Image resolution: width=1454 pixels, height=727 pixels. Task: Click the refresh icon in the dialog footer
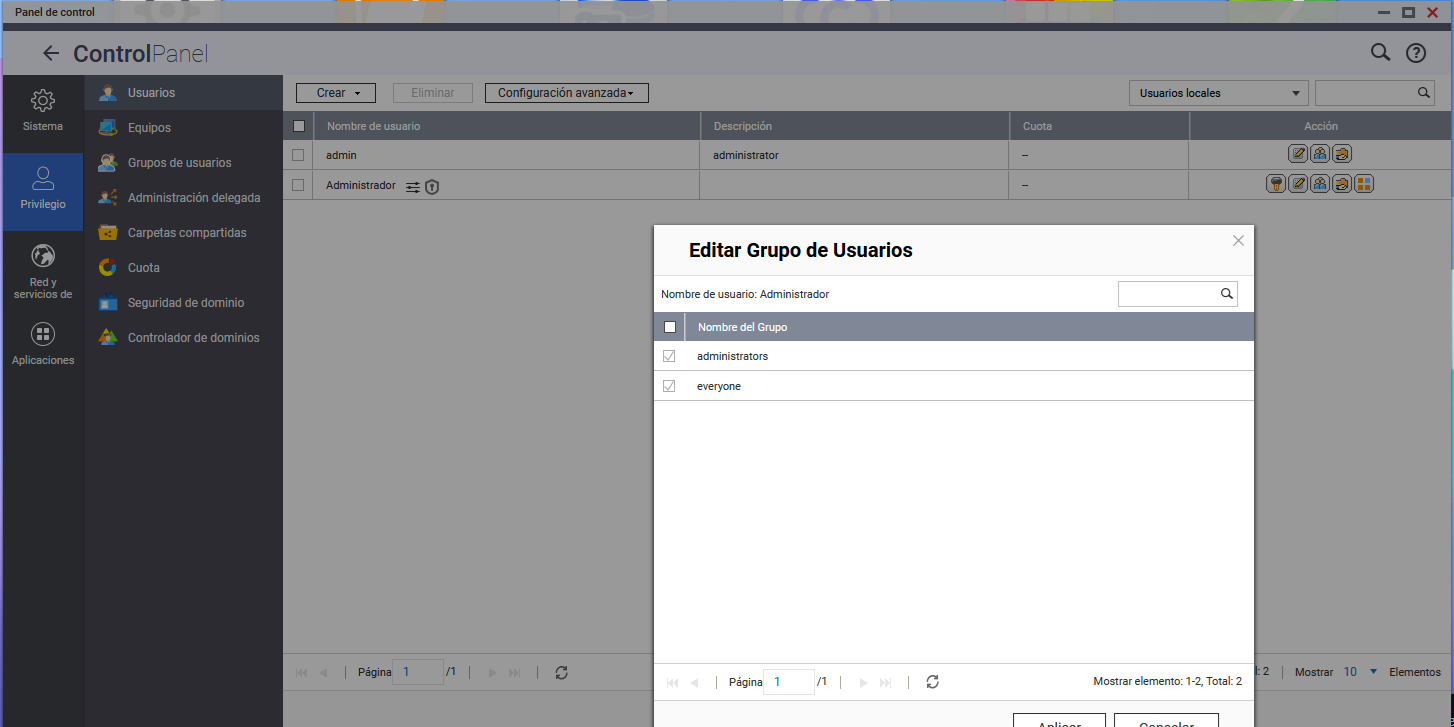(932, 682)
